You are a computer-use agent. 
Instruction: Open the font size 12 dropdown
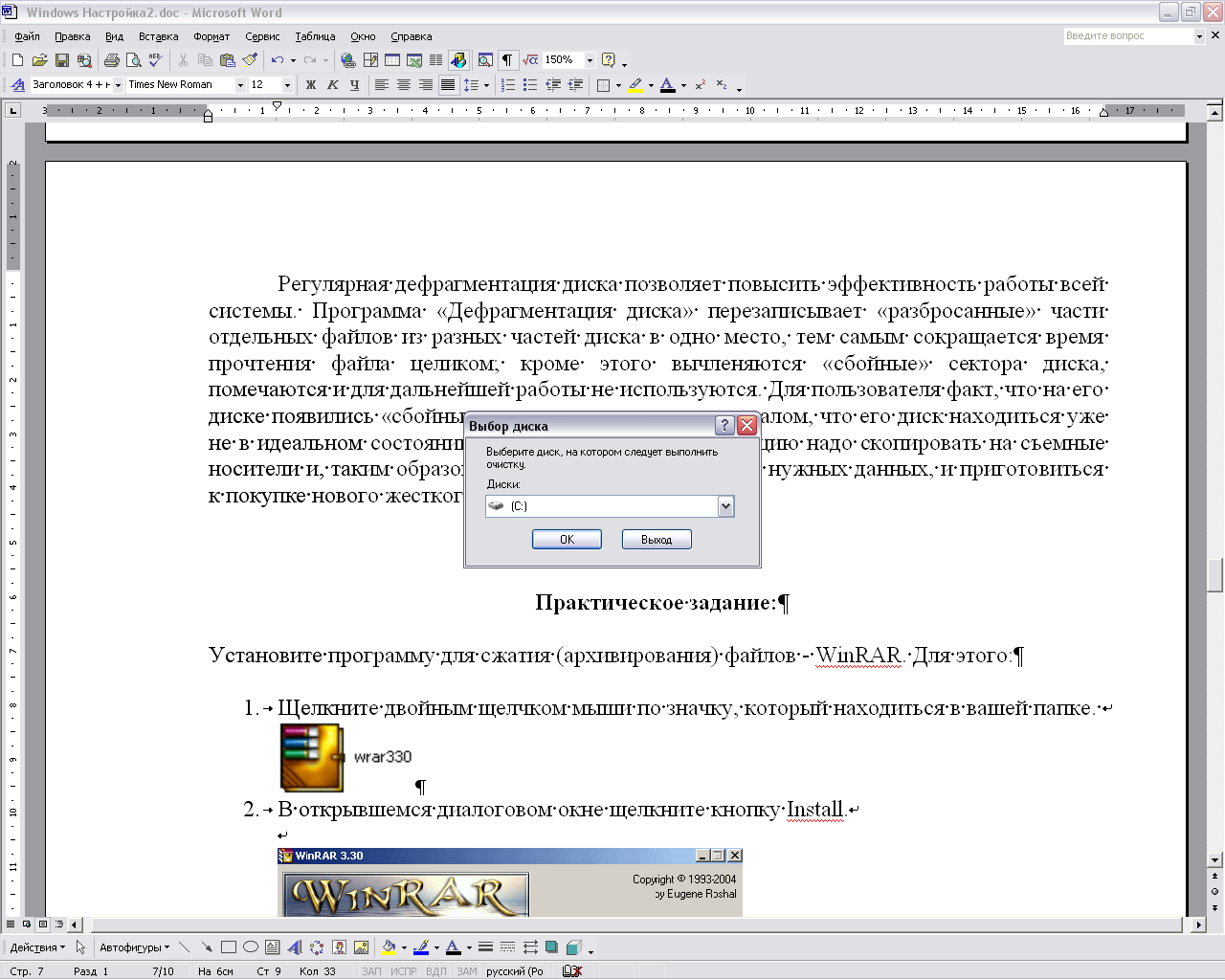pyautogui.click(x=287, y=85)
